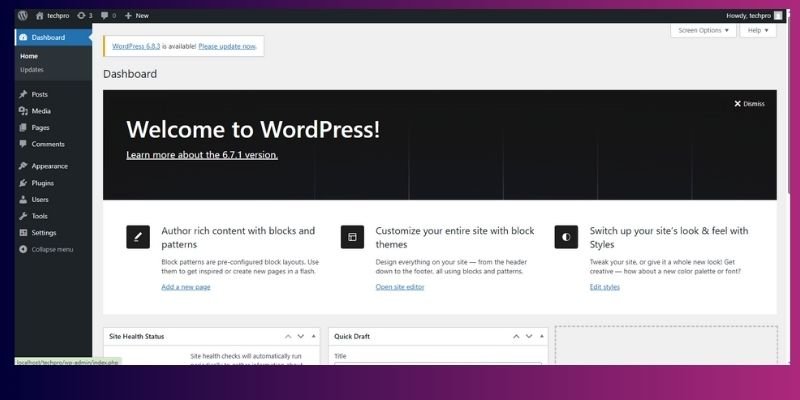Click the Add a new page link
The image size is (800, 400).
pos(186,287)
